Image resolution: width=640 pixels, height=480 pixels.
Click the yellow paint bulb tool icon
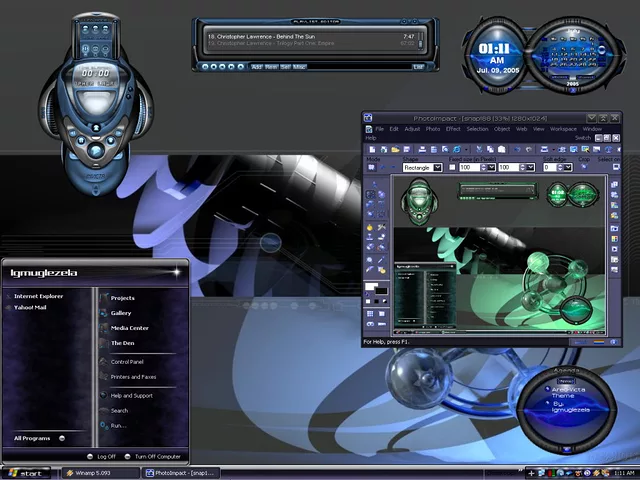pos(370,228)
